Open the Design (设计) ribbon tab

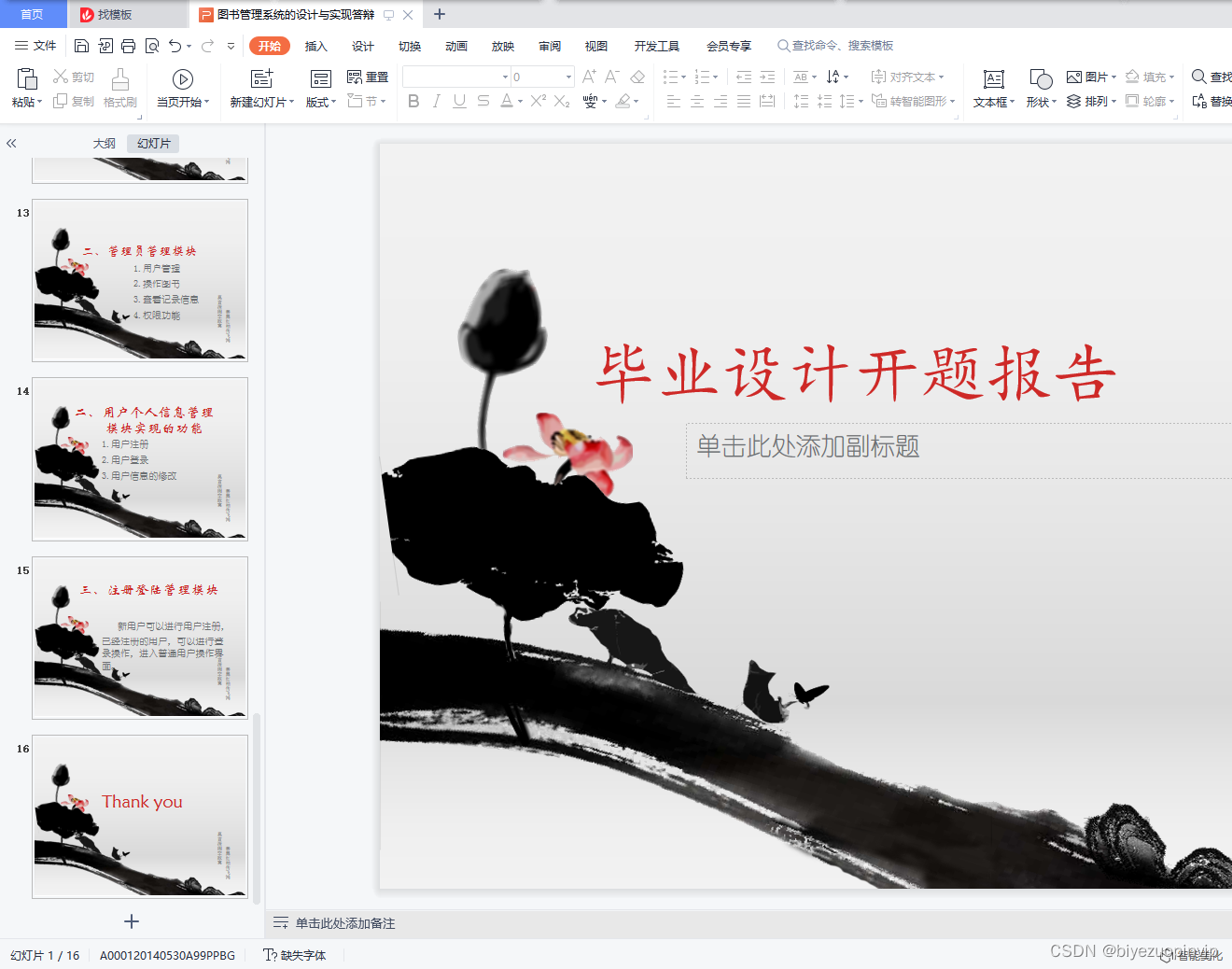tap(363, 46)
